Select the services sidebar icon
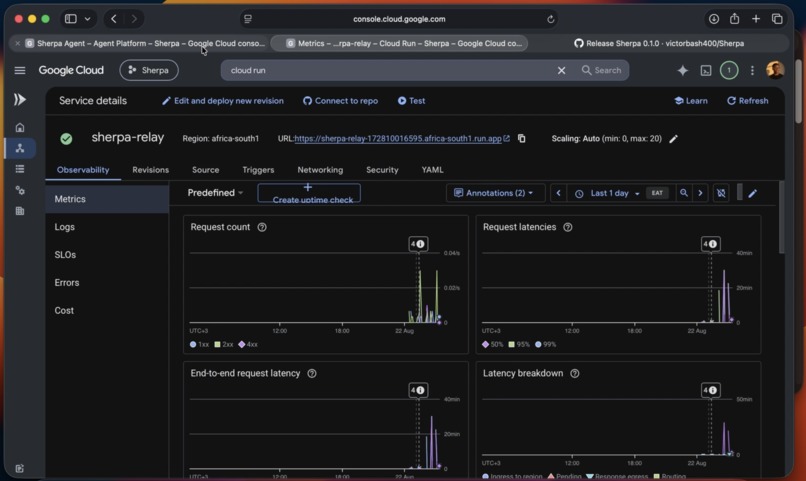The height and width of the screenshot is (481, 806). click(20, 149)
